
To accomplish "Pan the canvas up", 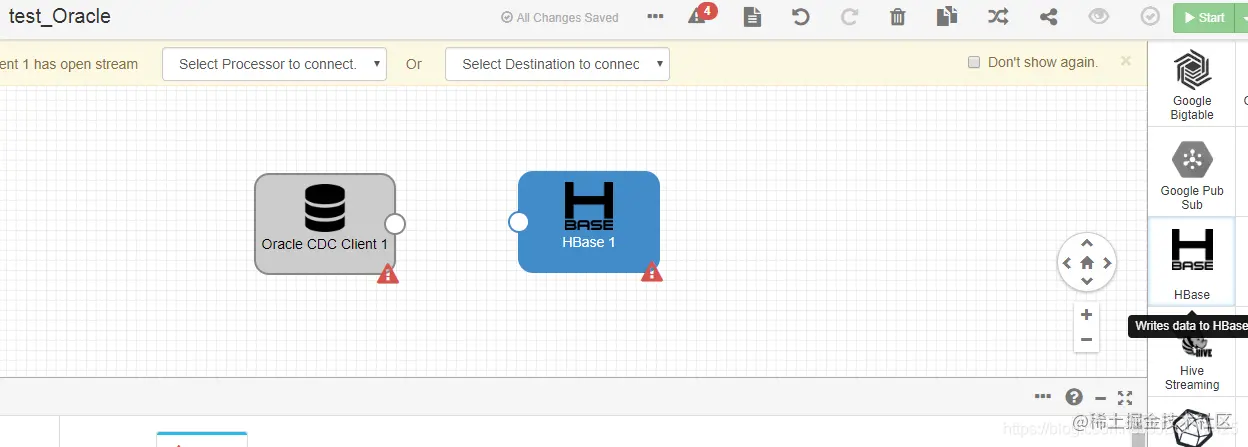I will coord(1087,243).
